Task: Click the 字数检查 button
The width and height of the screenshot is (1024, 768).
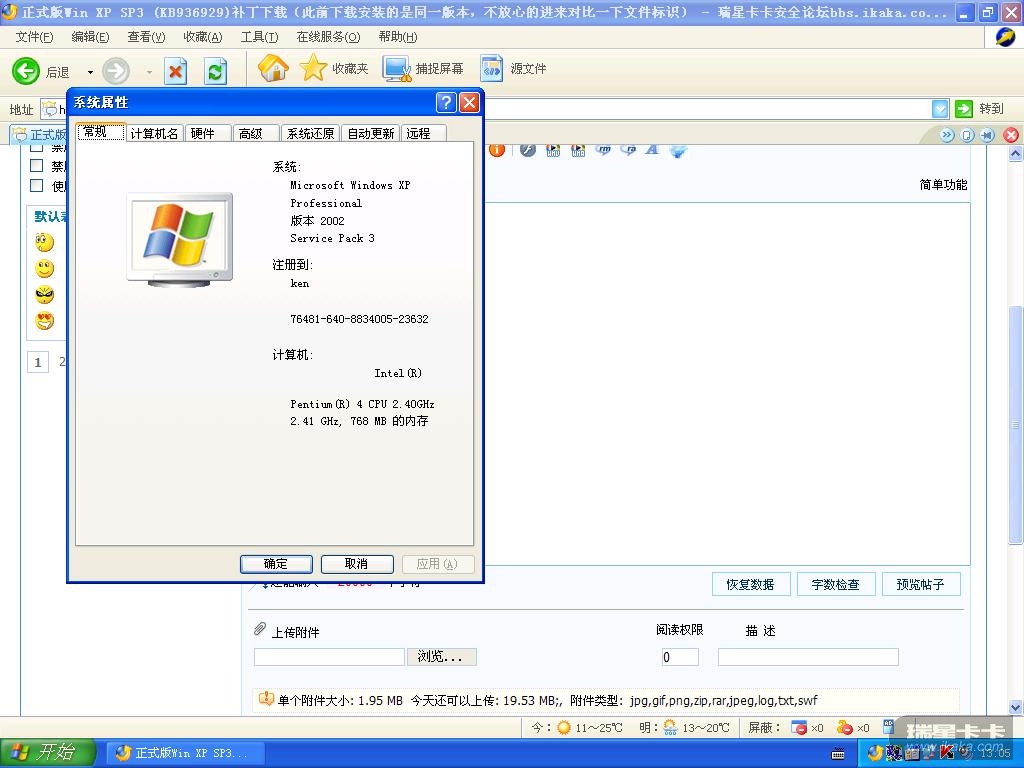Action: point(835,584)
